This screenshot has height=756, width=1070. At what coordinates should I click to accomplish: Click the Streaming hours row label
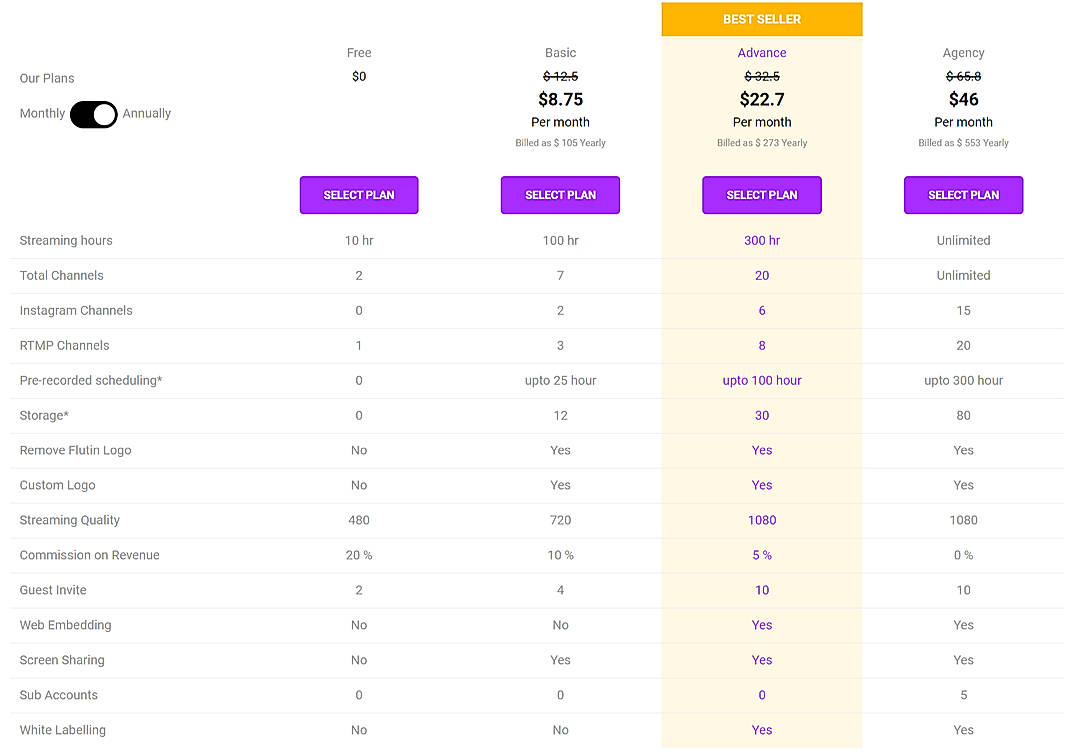pyautogui.click(x=65, y=240)
